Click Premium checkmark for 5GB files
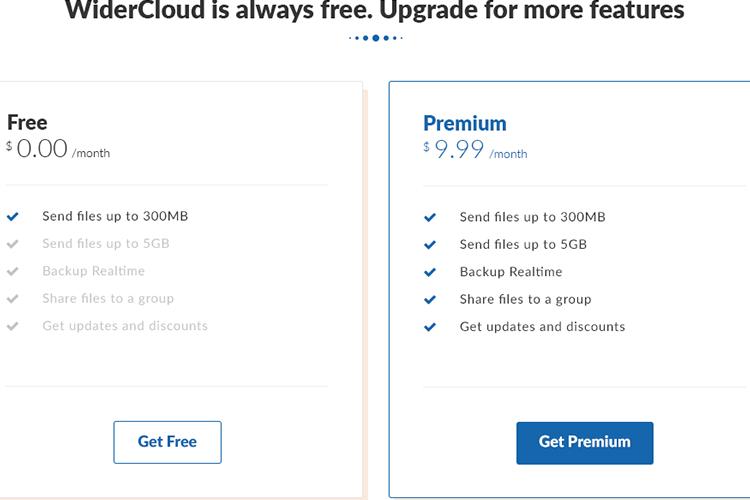Viewport: 750px width, 500px height. (x=430, y=245)
